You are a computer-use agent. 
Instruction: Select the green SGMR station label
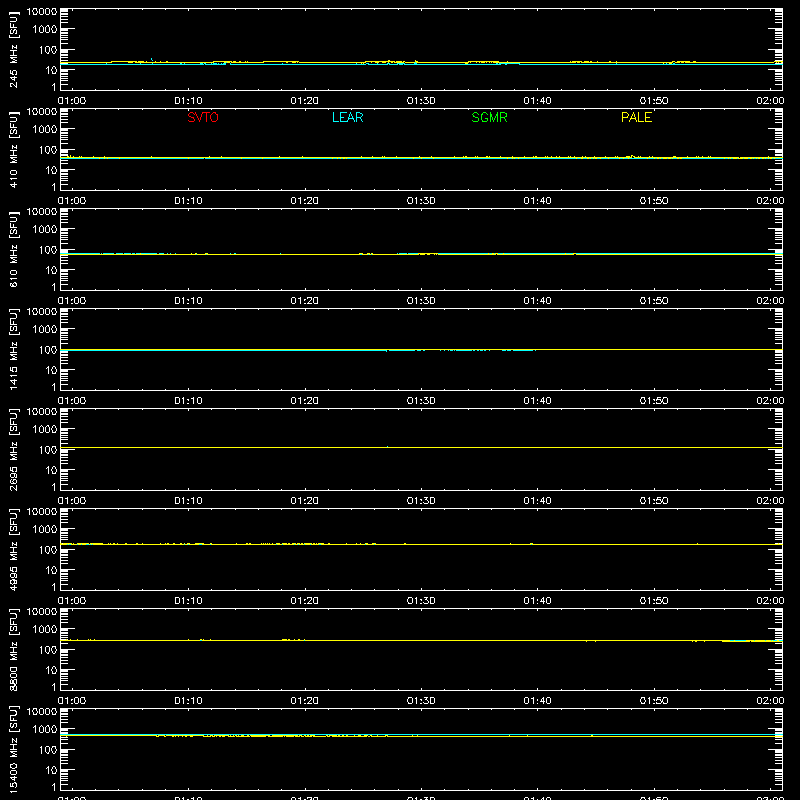pyautogui.click(x=489, y=117)
